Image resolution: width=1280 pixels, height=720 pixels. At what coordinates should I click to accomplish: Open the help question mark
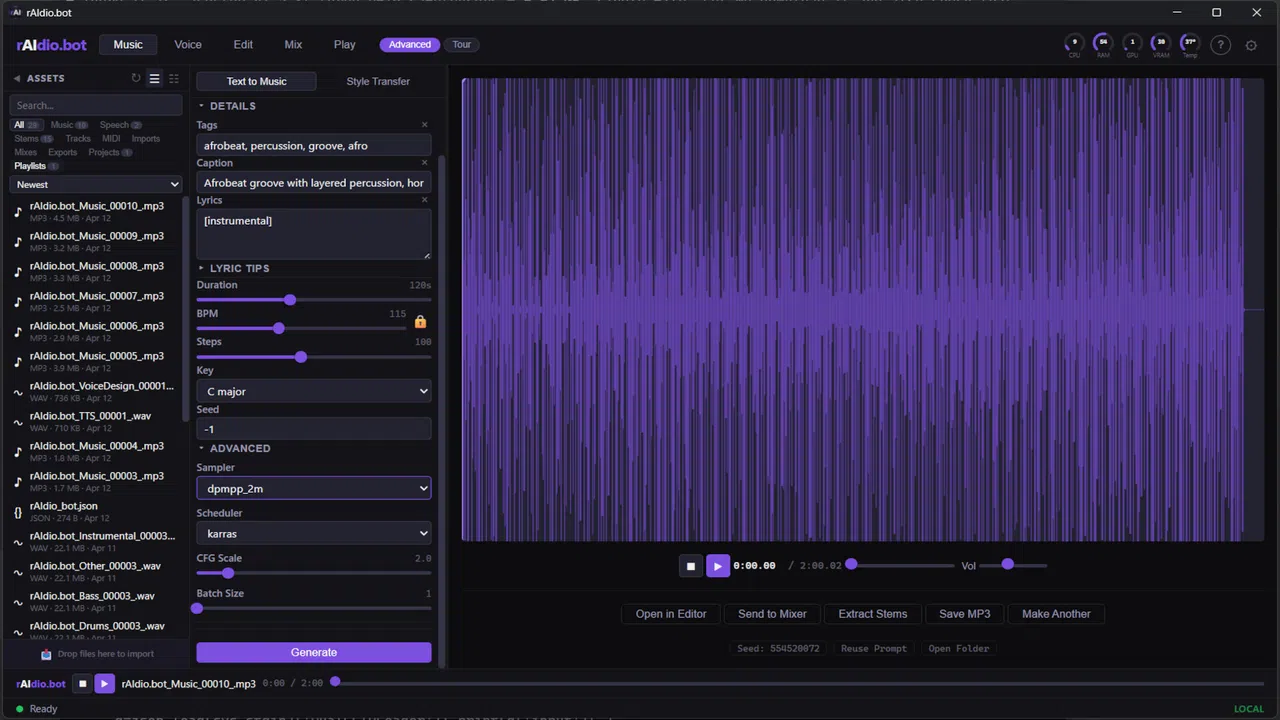tap(1220, 45)
